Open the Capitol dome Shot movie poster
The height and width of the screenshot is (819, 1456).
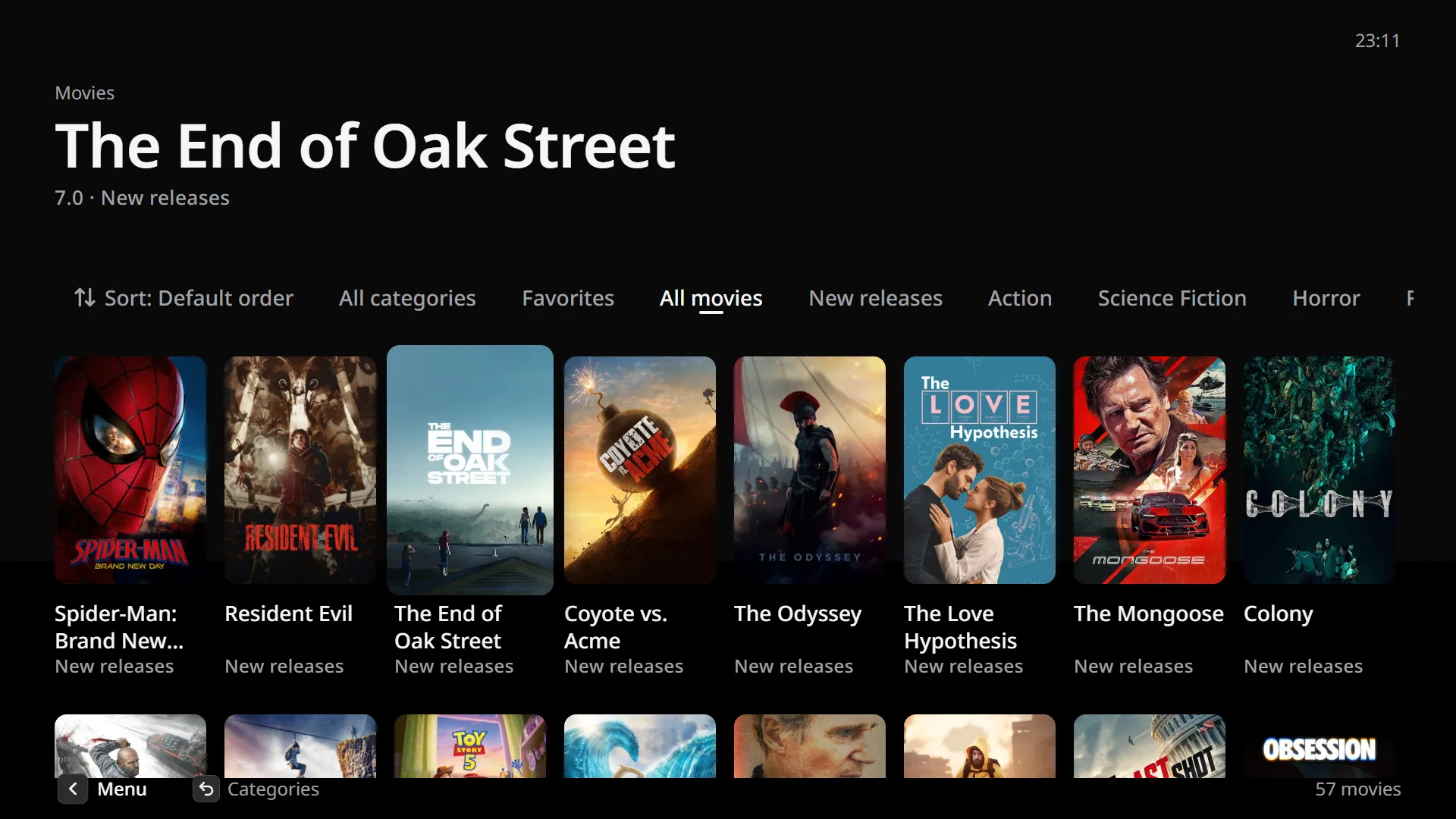[x=1150, y=746]
